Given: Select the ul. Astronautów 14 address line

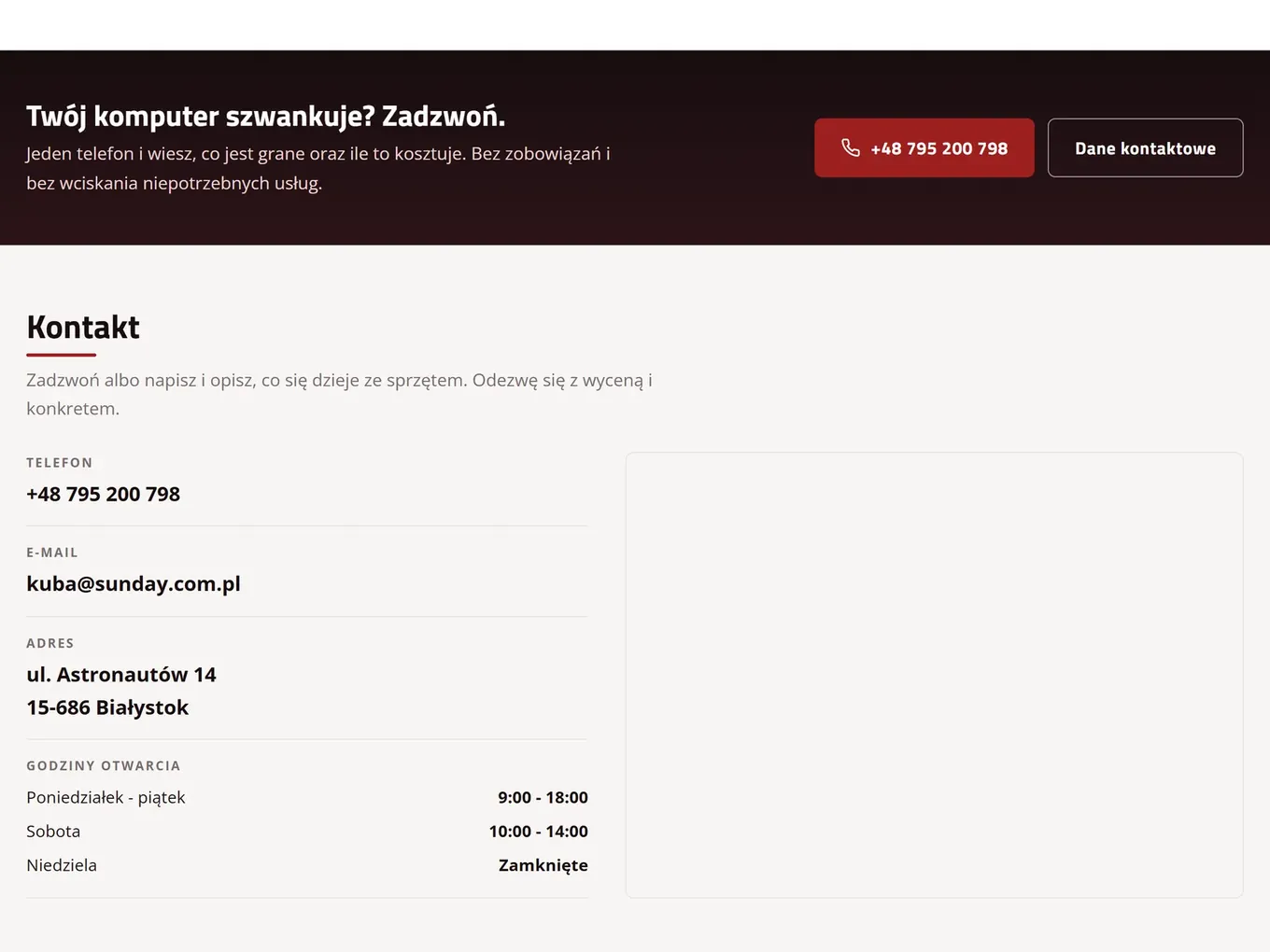Looking at the screenshot, I should click(x=121, y=674).
